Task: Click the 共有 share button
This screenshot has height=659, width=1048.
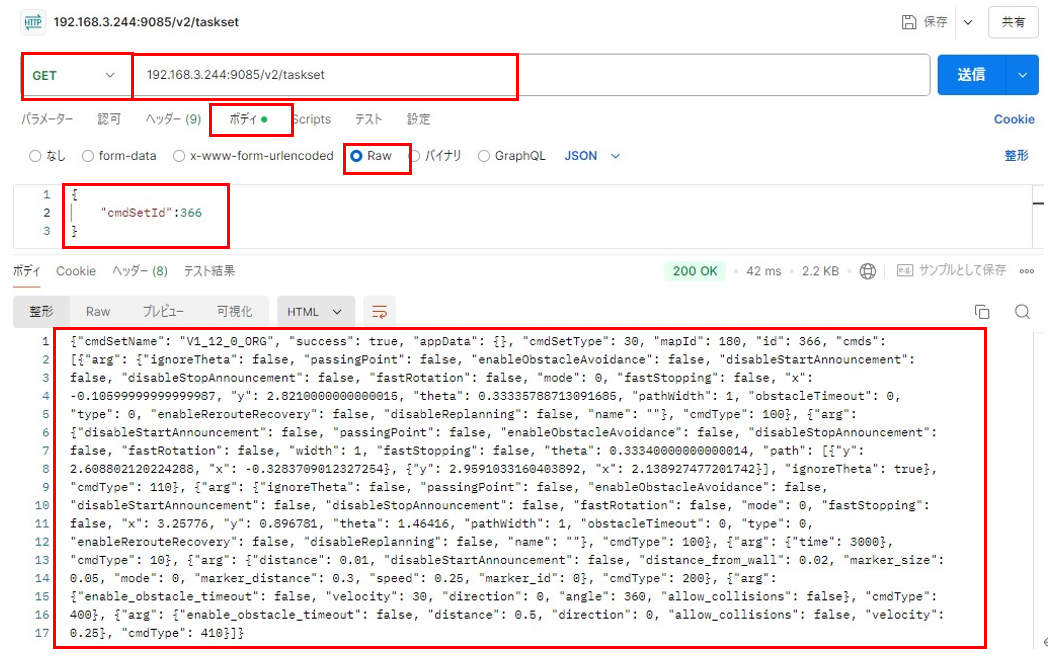Action: [x=1013, y=22]
